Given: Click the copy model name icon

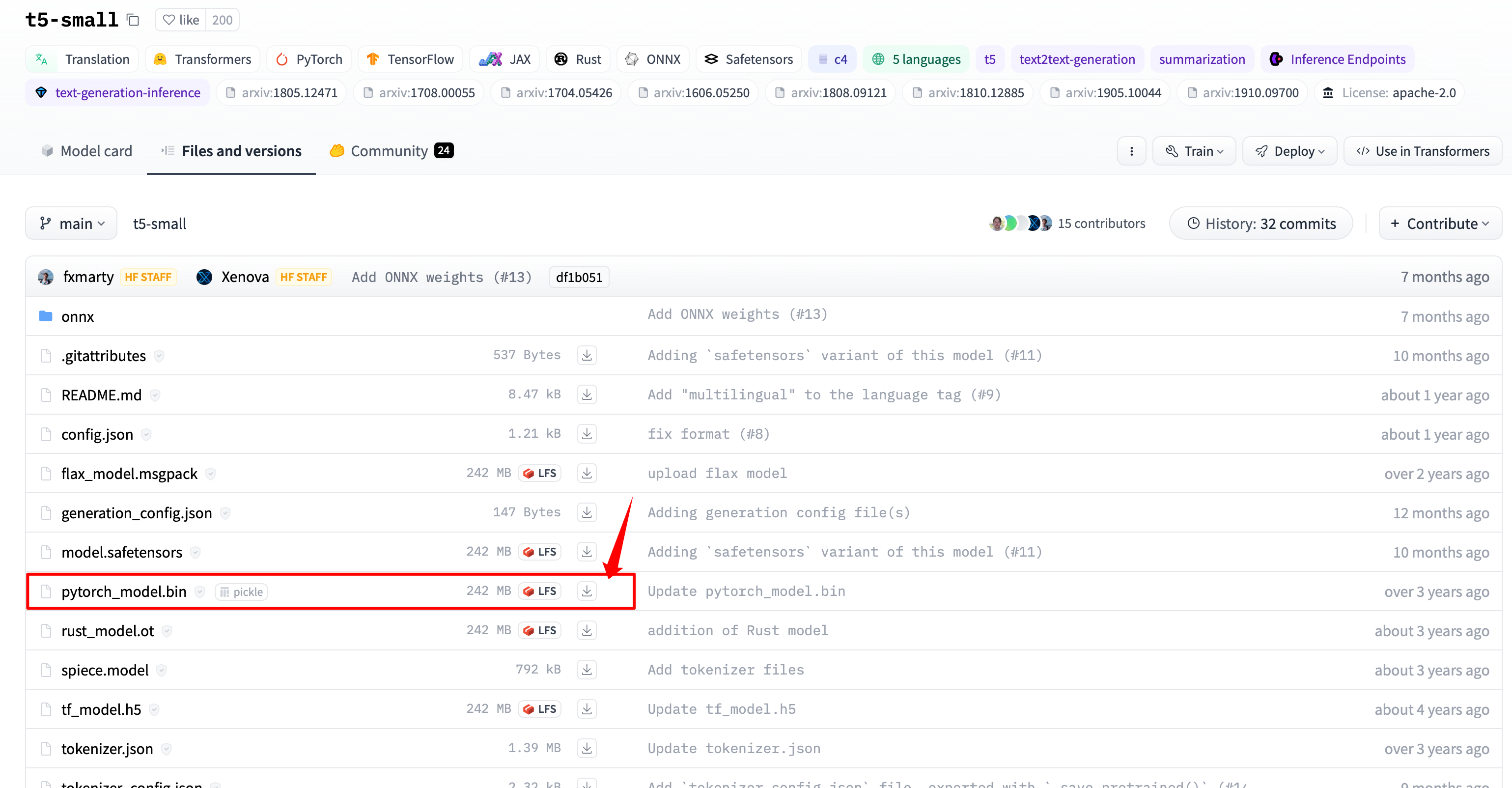Looking at the screenshot, I should point(133,20).
